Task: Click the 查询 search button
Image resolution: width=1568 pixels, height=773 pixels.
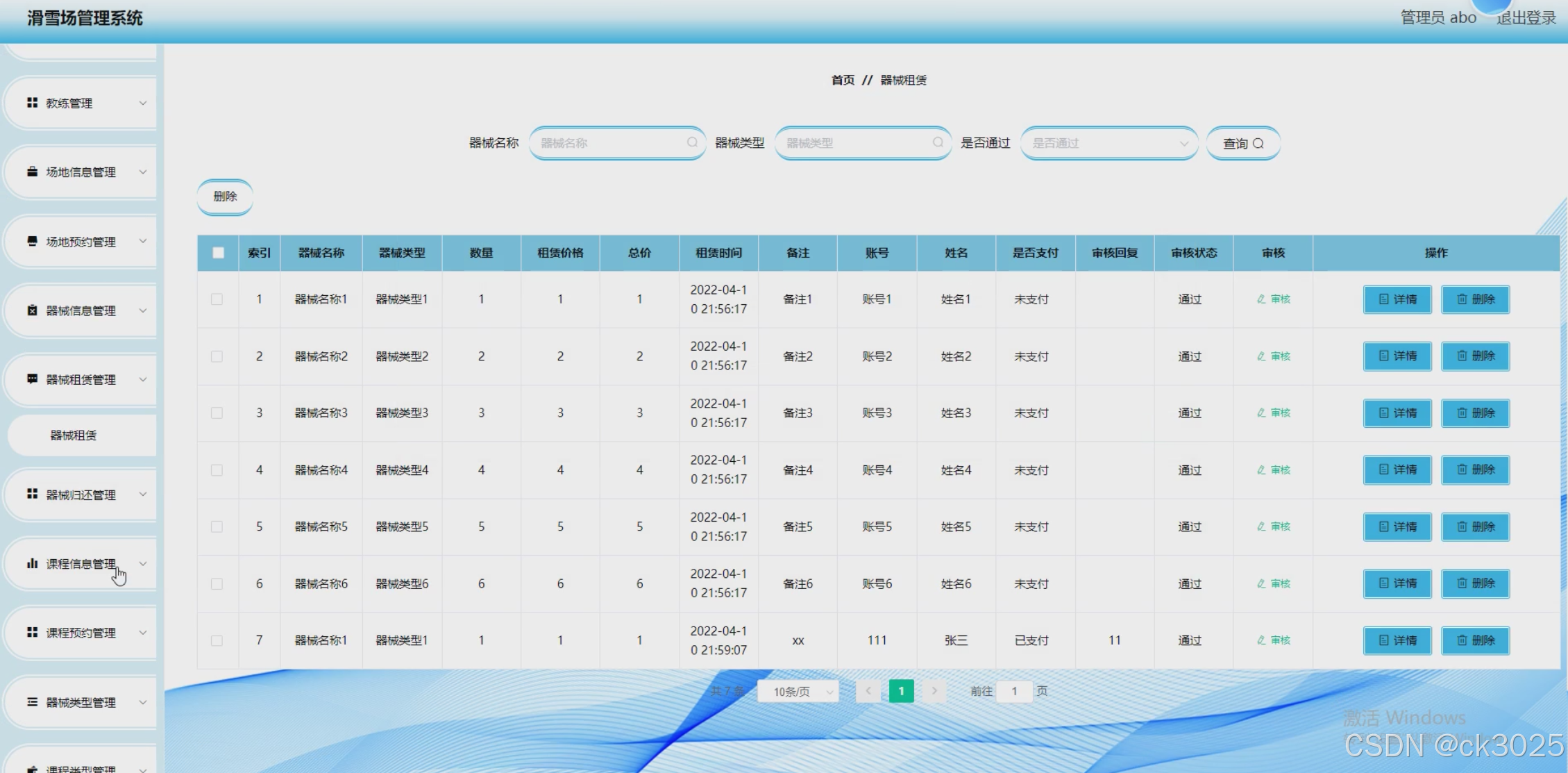Action: [1242, 143]
